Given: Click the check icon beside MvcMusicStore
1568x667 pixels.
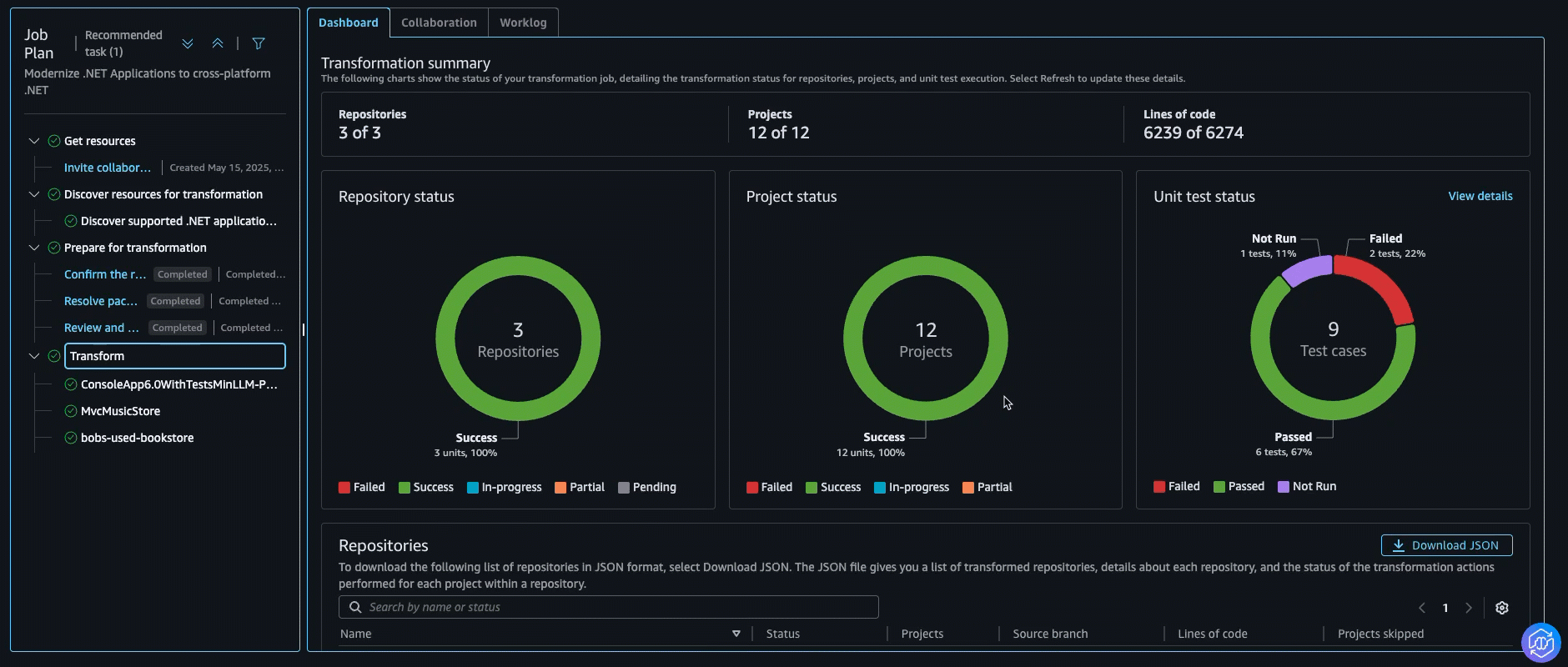Looking at the screenshot, I should point(71,411).
